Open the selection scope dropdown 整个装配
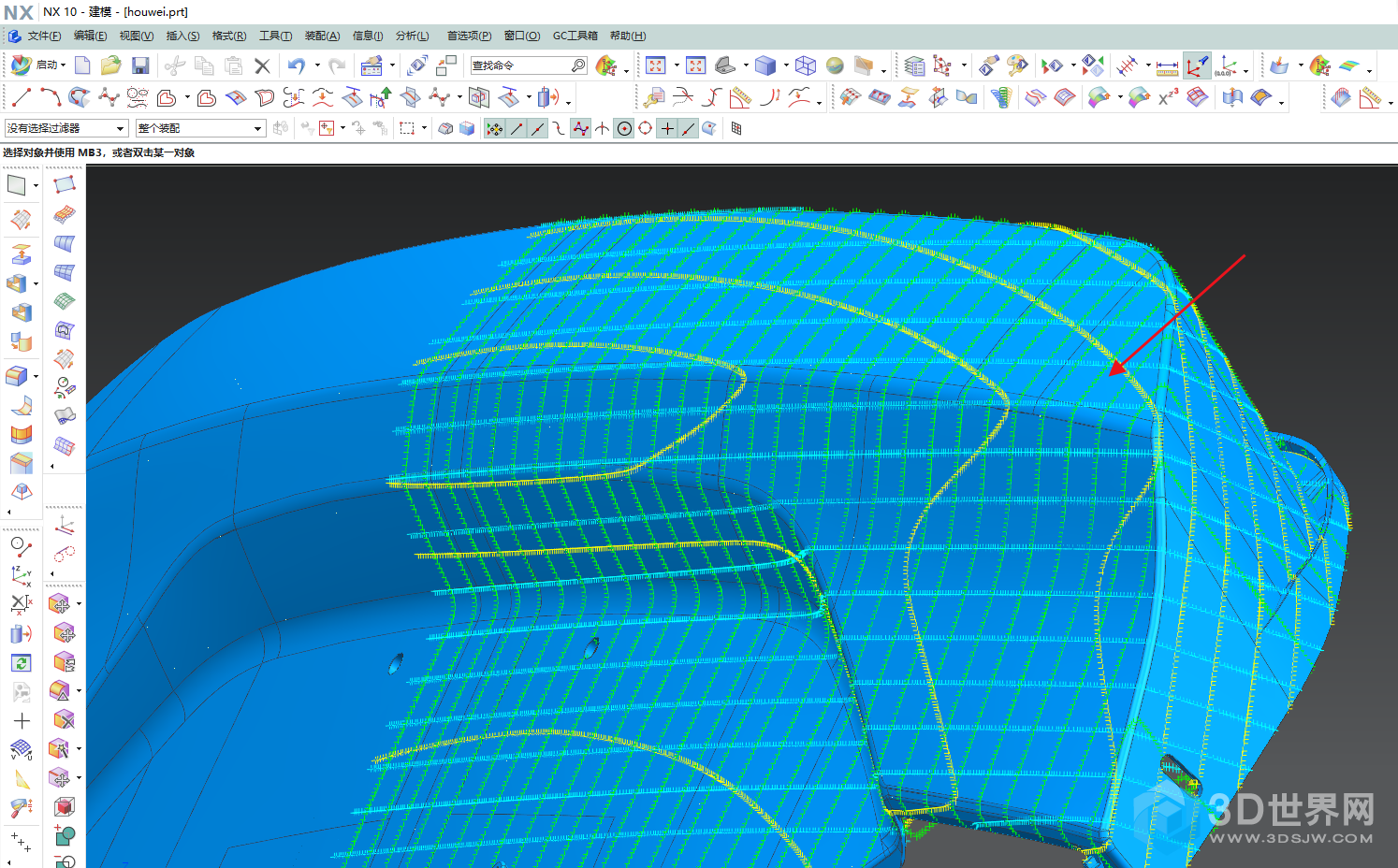Screen dimensions: 1398x868 coord(200,128)
